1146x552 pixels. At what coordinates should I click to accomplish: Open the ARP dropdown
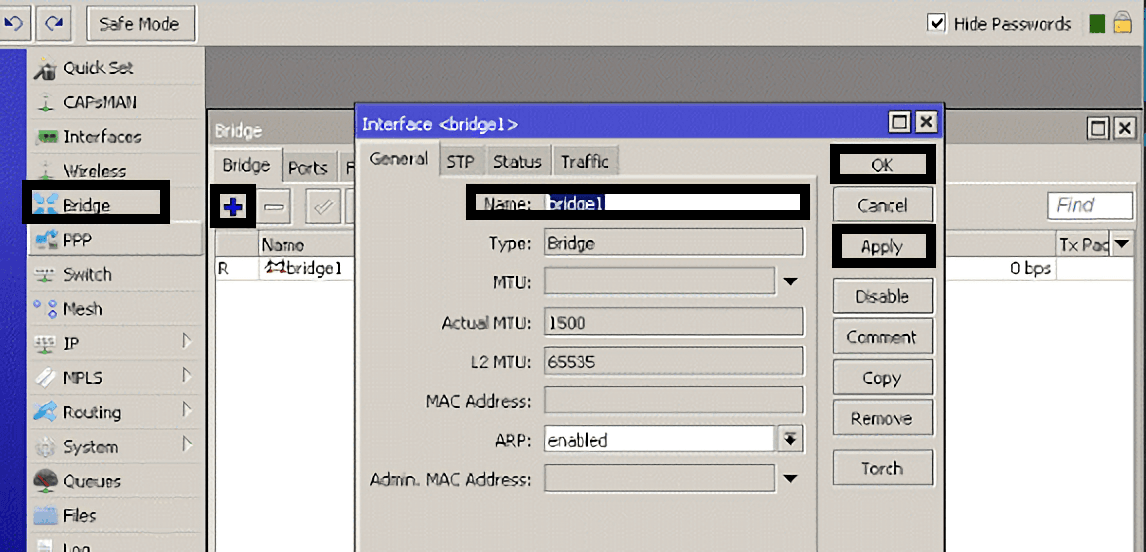point(791,439)
